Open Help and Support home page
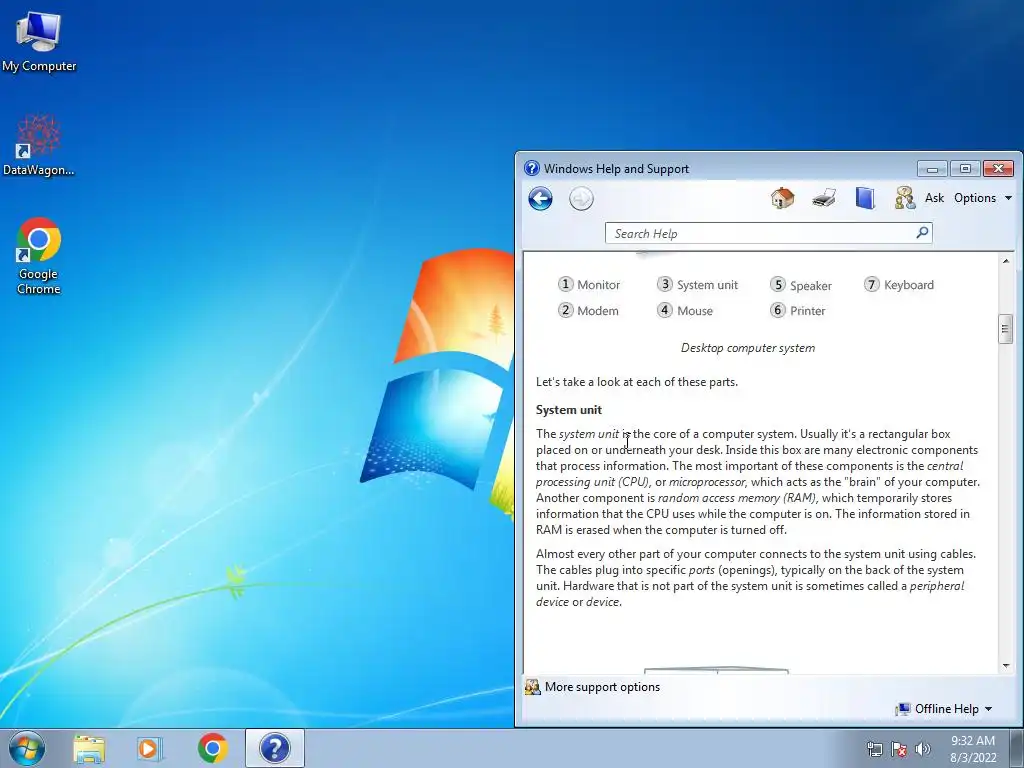The width and height of the screenshot is (1024, 768). (x=782, y=197)
